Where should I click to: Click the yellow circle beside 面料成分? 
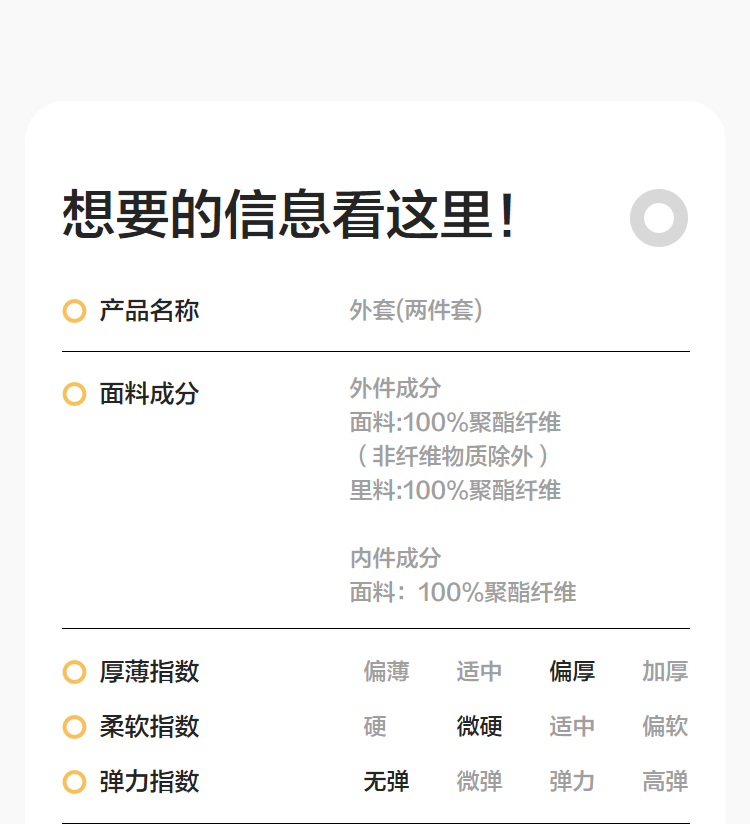tap(74, 394)
